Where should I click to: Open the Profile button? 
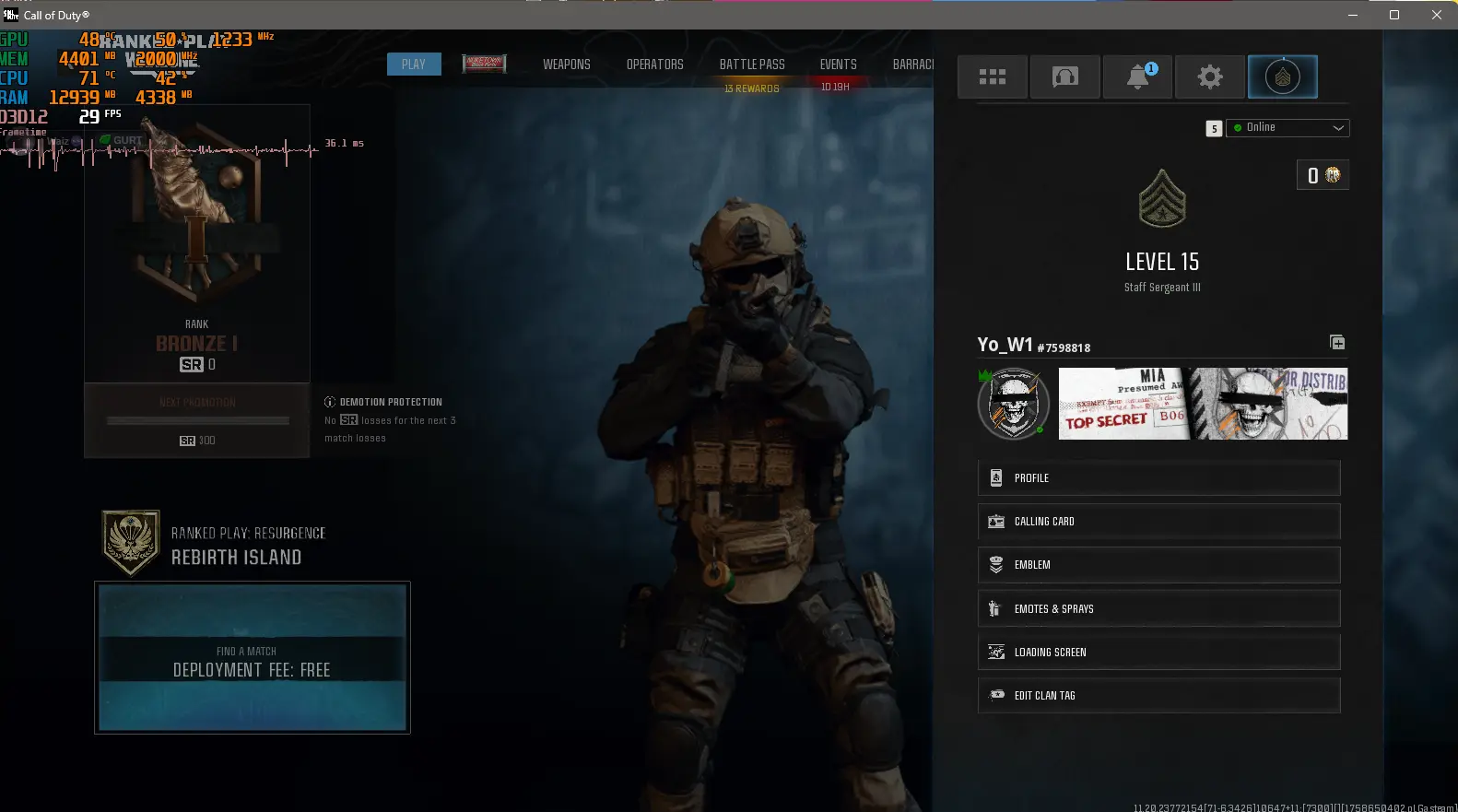pos(1158,478)
